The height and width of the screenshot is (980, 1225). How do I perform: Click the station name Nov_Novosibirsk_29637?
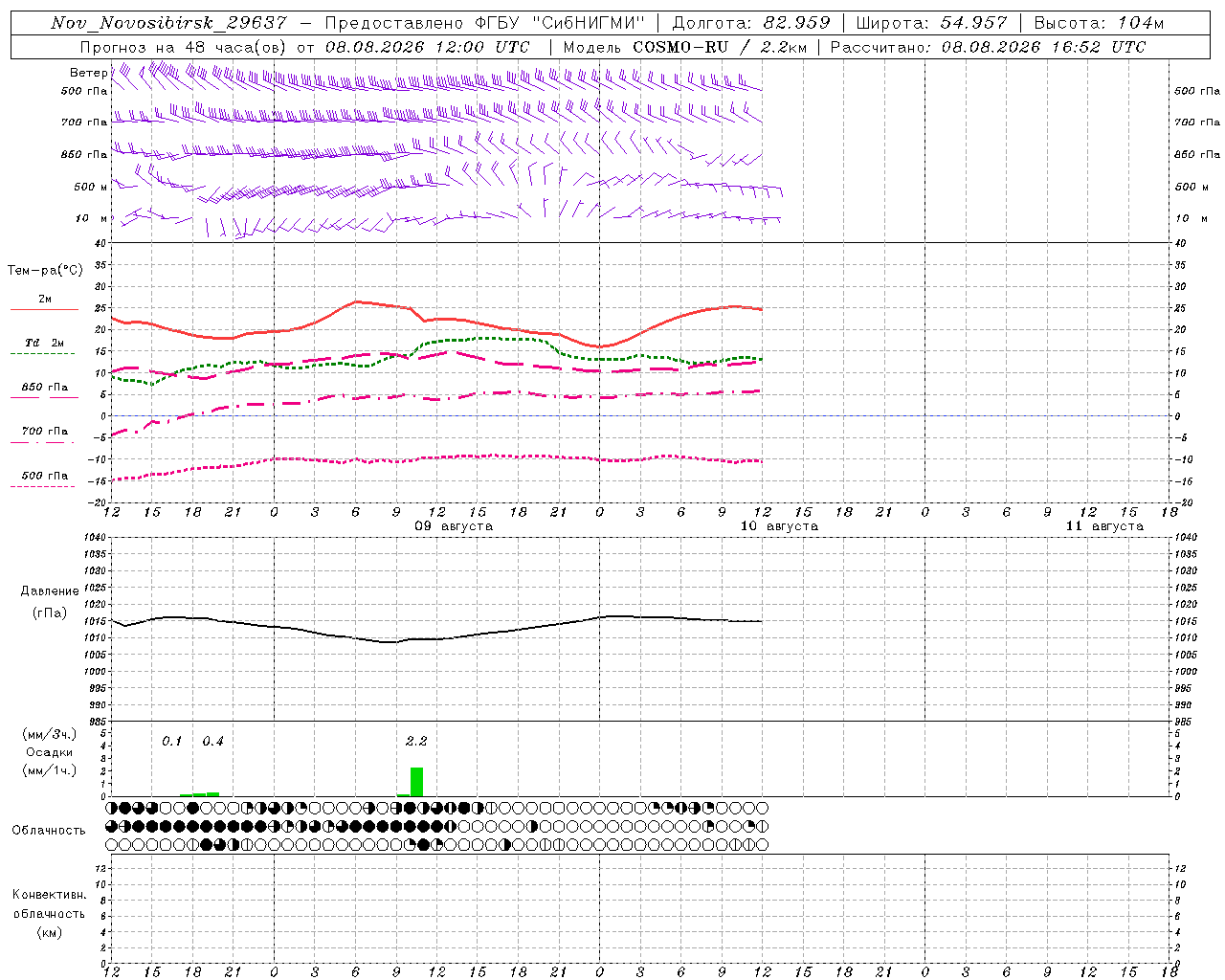[168, 23]
